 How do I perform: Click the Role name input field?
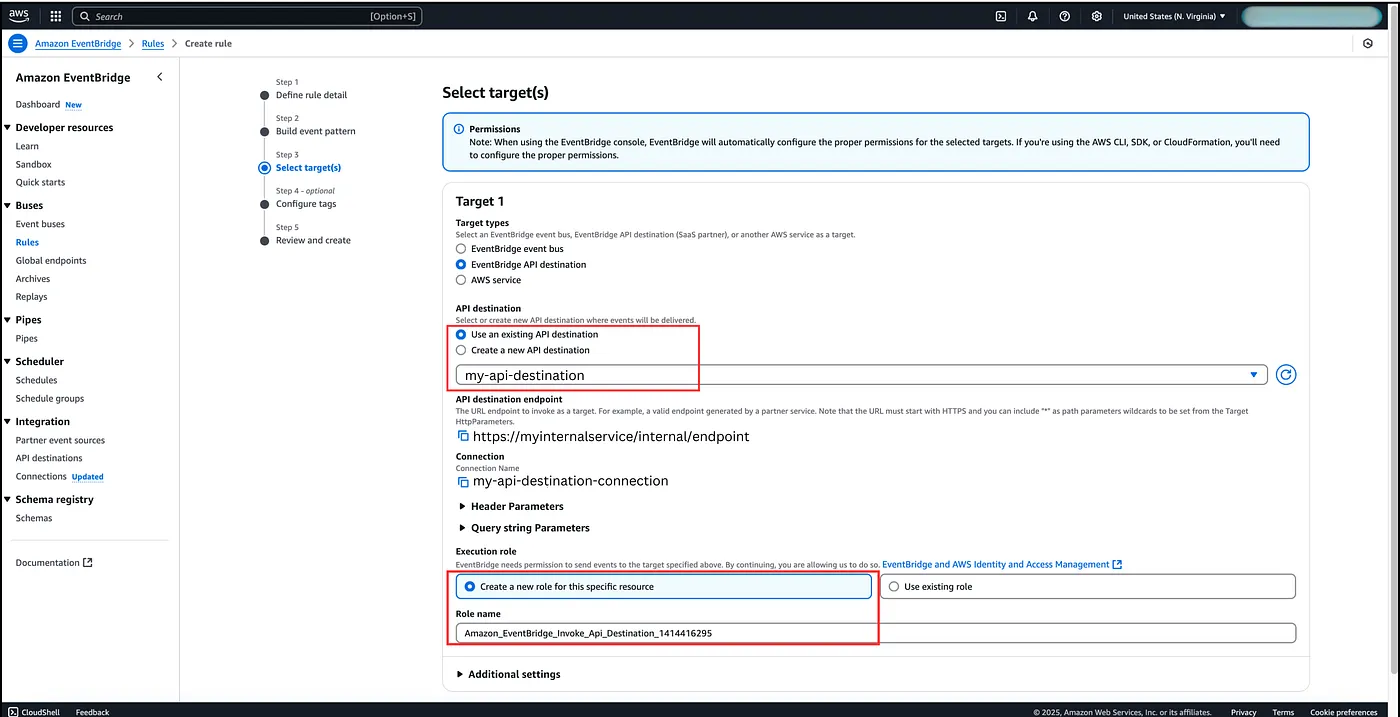click(876, 633)
